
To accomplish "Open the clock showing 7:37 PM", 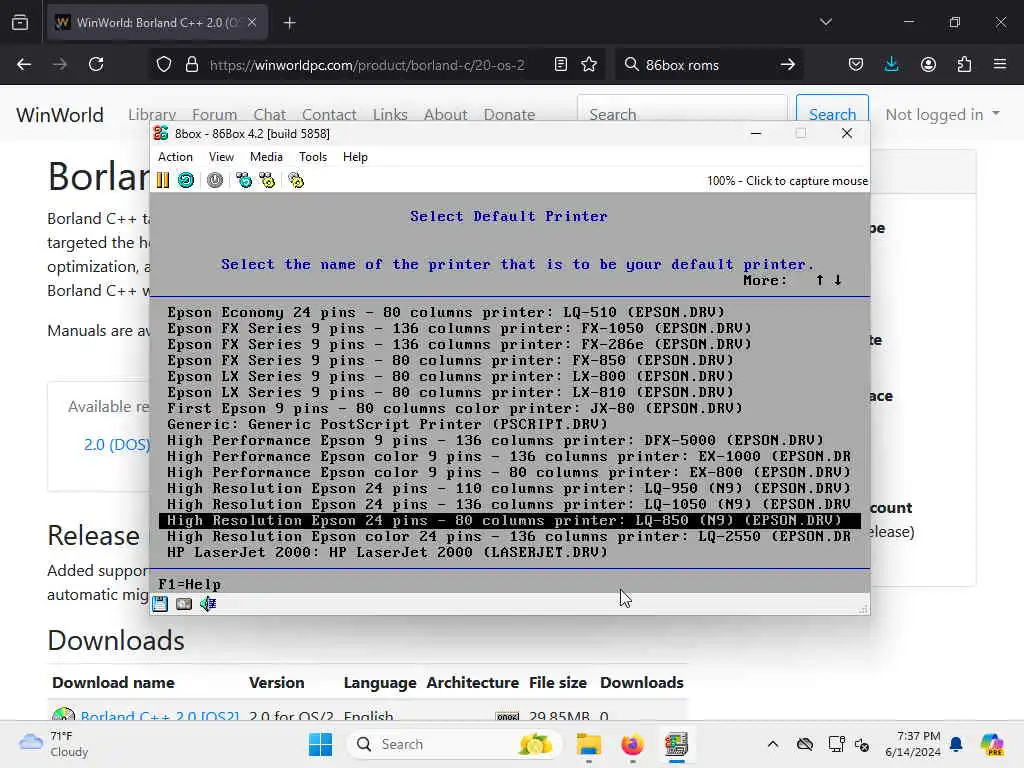I will pyautogui.click(x=913, y=744).
